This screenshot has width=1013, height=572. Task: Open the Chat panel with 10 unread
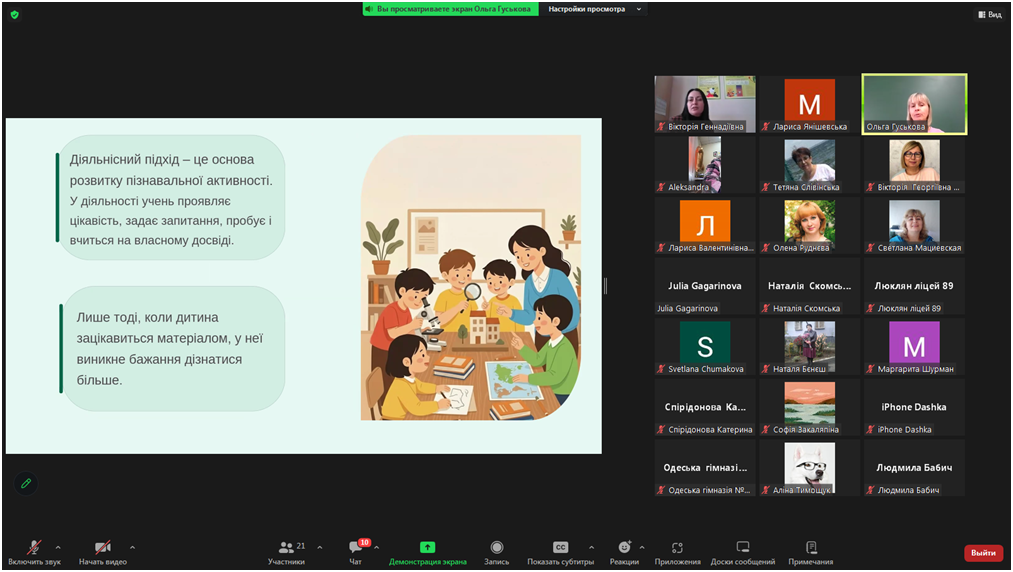click(x=356, y=551)
